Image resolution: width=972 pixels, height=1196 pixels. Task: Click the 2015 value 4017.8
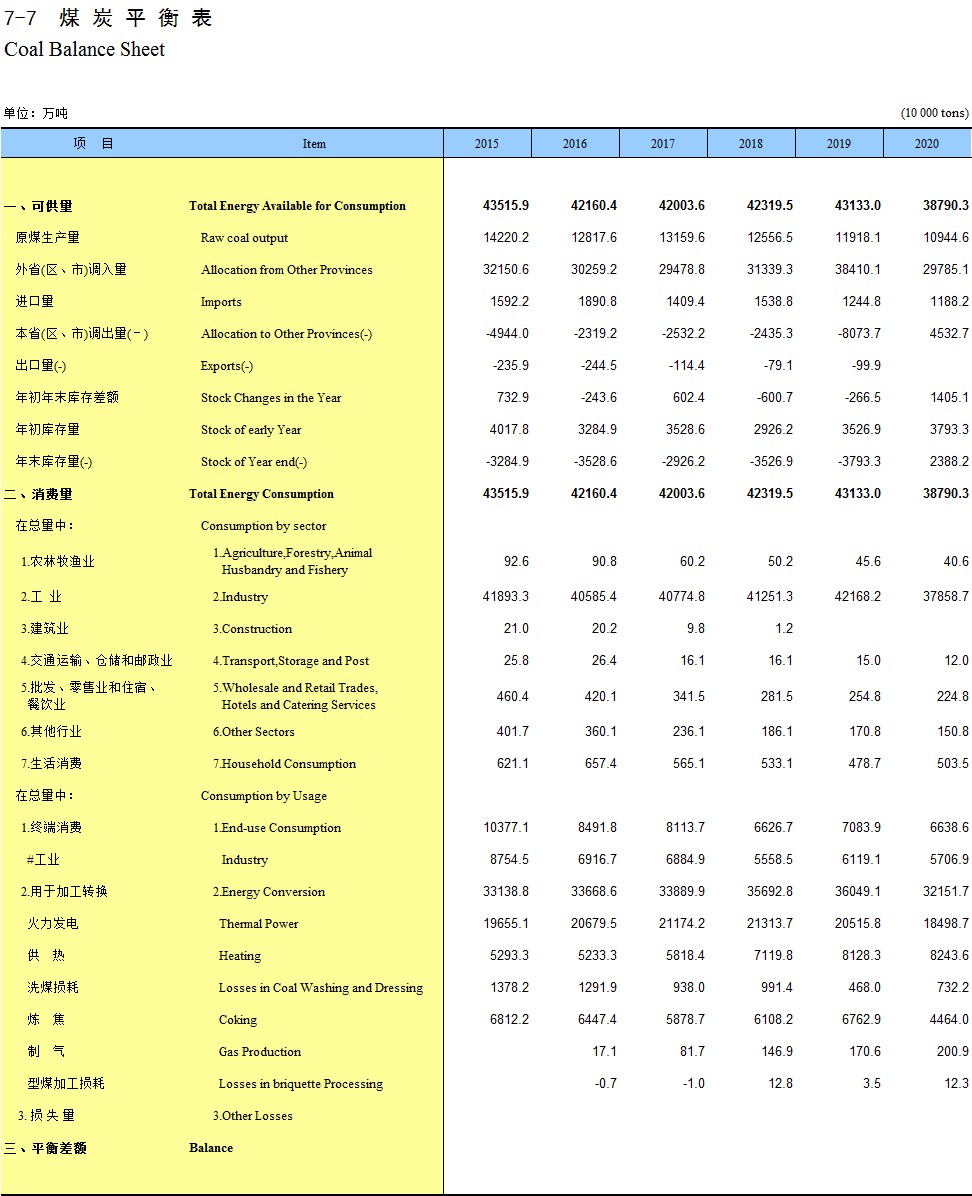click(509, 430)
